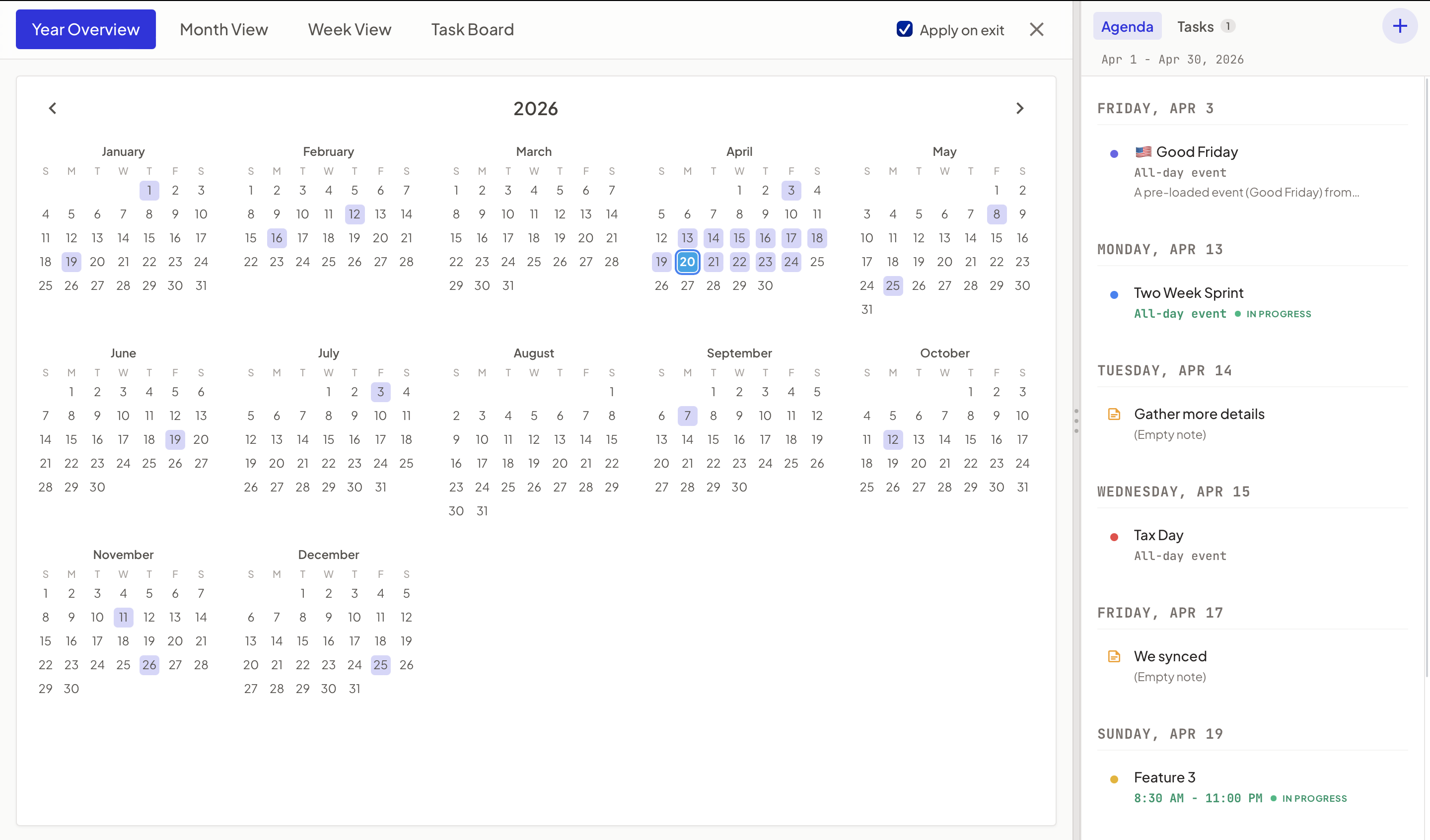Select November 11 highlighted date
This screenshot has width=1430, height=840.
(123, 617)
